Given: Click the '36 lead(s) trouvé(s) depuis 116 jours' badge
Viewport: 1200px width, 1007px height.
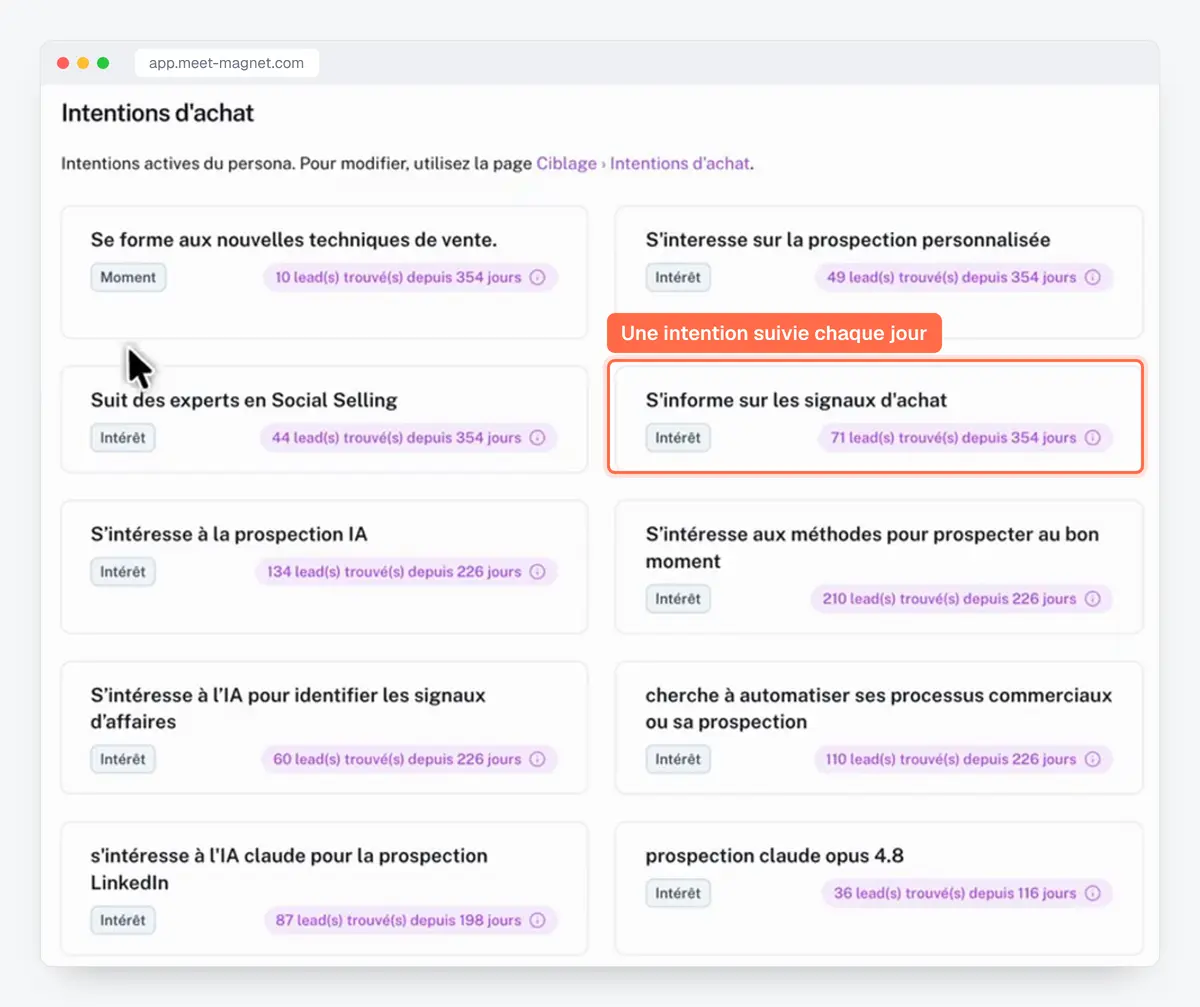Looking at the screenshot, I should point(967,893).
